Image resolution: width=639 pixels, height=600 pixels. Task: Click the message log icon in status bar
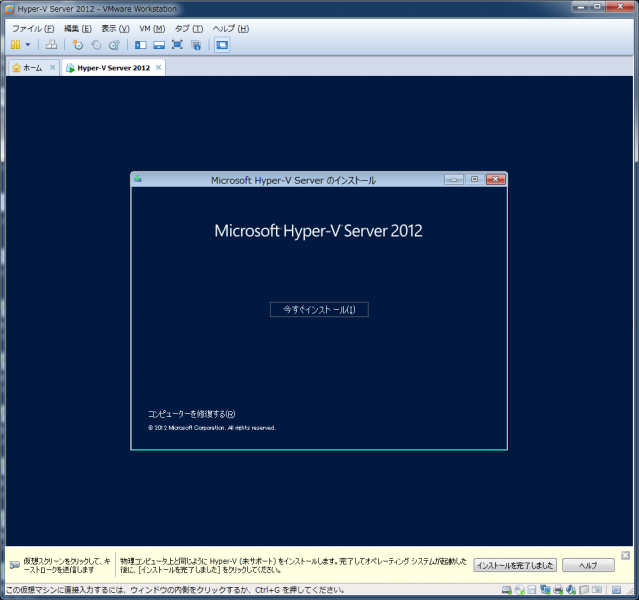pos(617,590)
